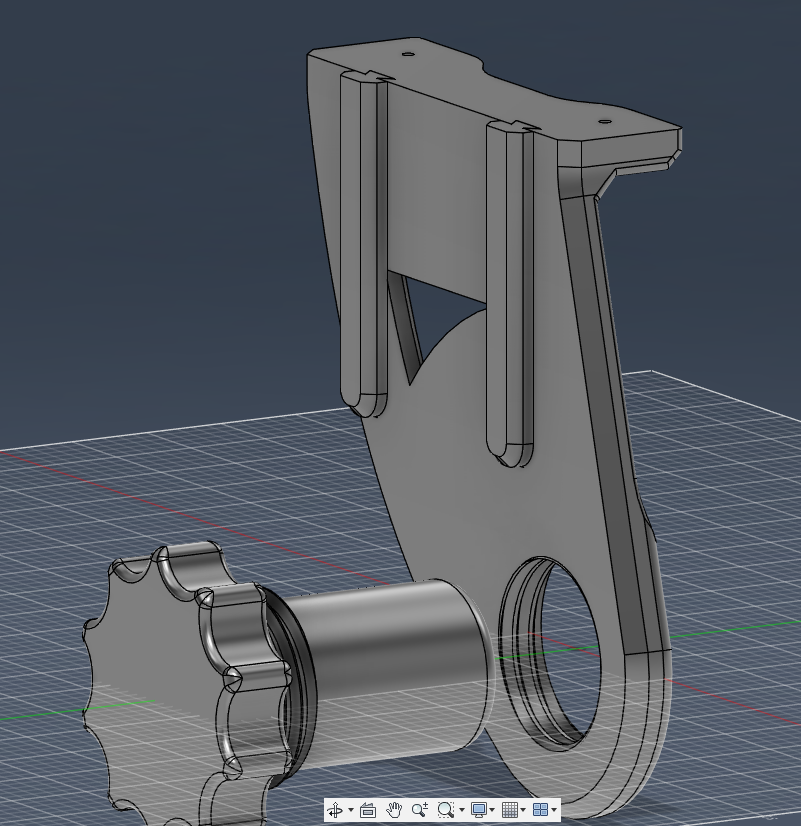Activate the Zoom Window (fit) tool

[446, 810]
